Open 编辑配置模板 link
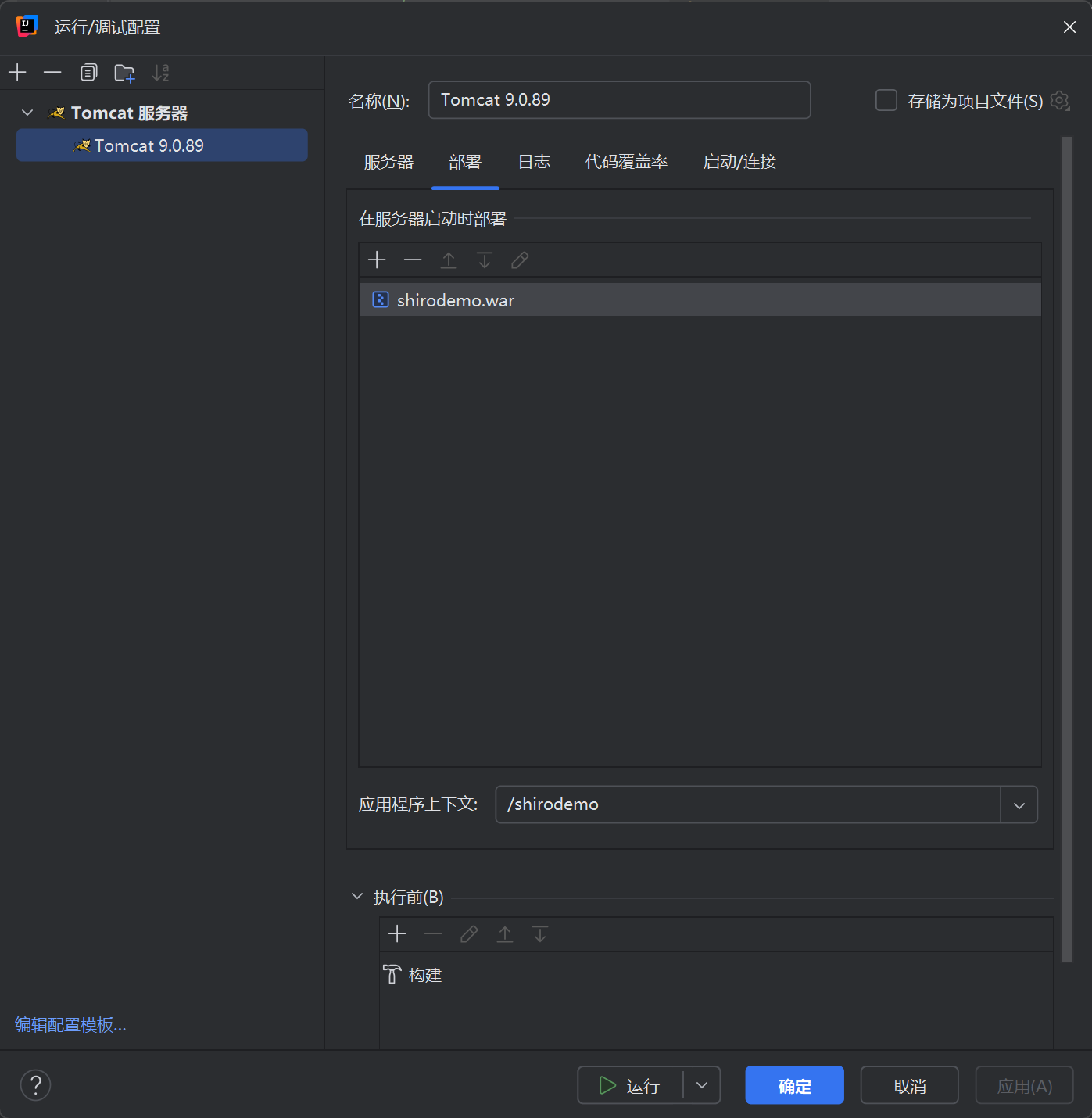Viewport: 1092px width, 1118px height. pyautogui.click(x=70, y=1025)
